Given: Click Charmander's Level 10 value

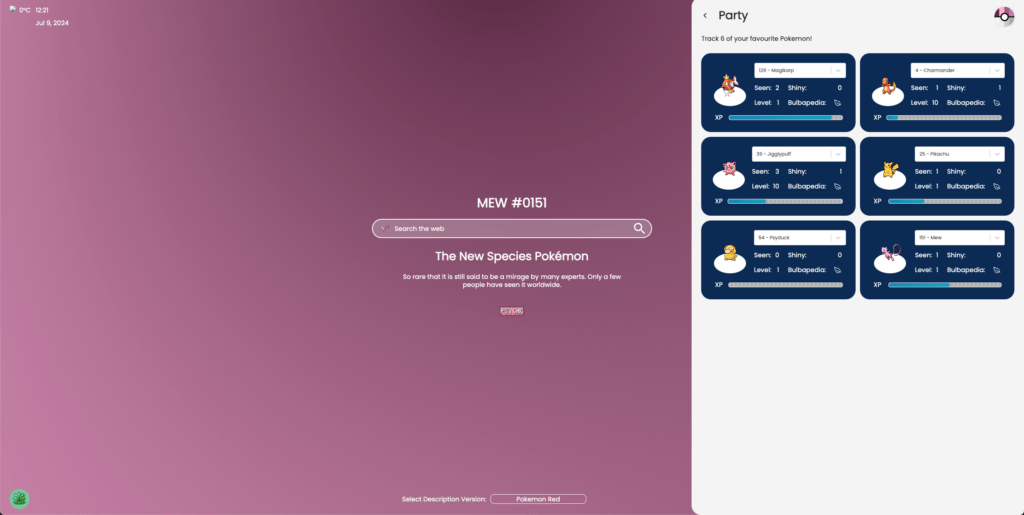Looking at the screenshot, I should (935, 103).
